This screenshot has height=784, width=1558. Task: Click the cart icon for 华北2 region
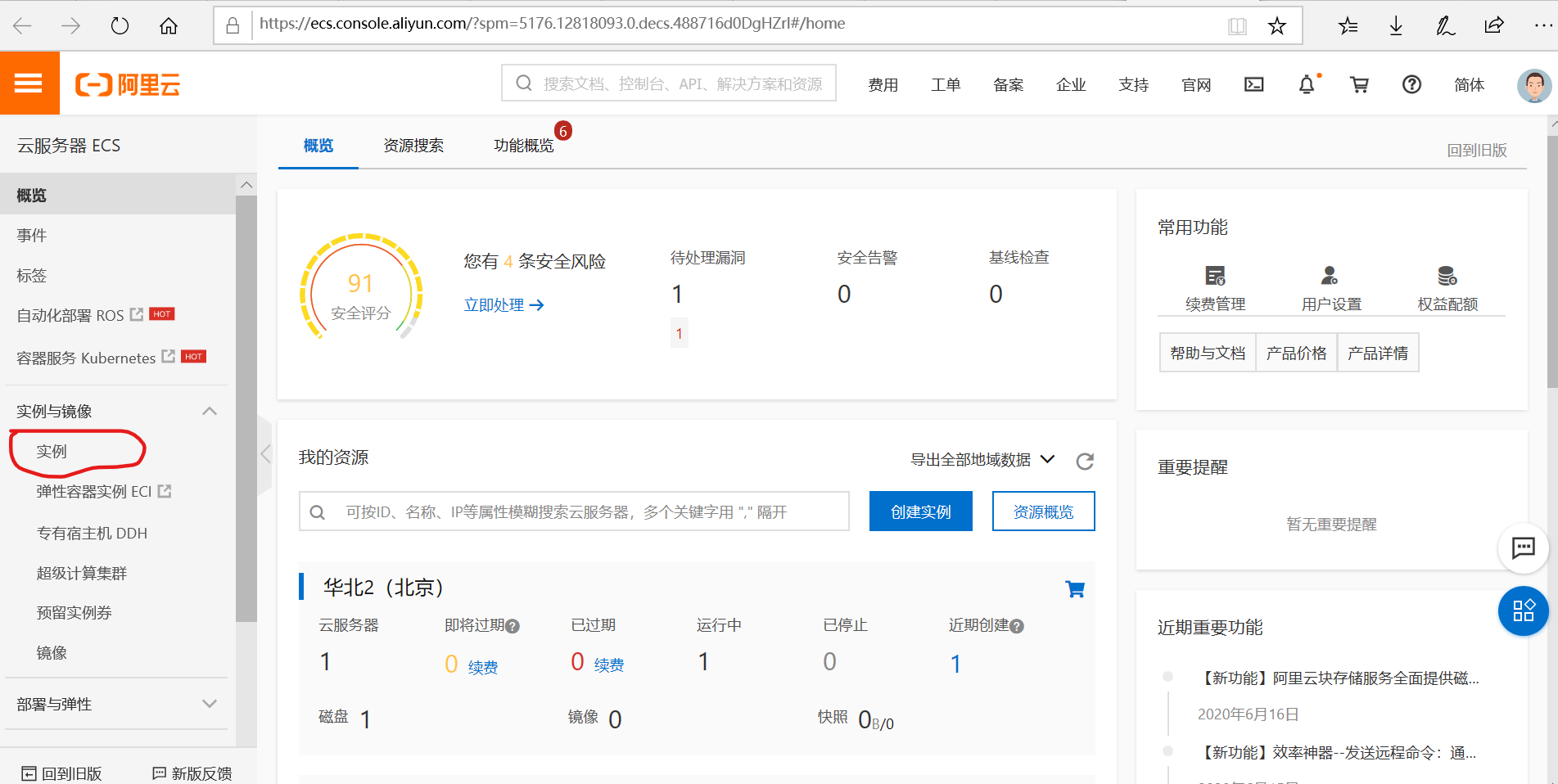(x=1075, y=588)
